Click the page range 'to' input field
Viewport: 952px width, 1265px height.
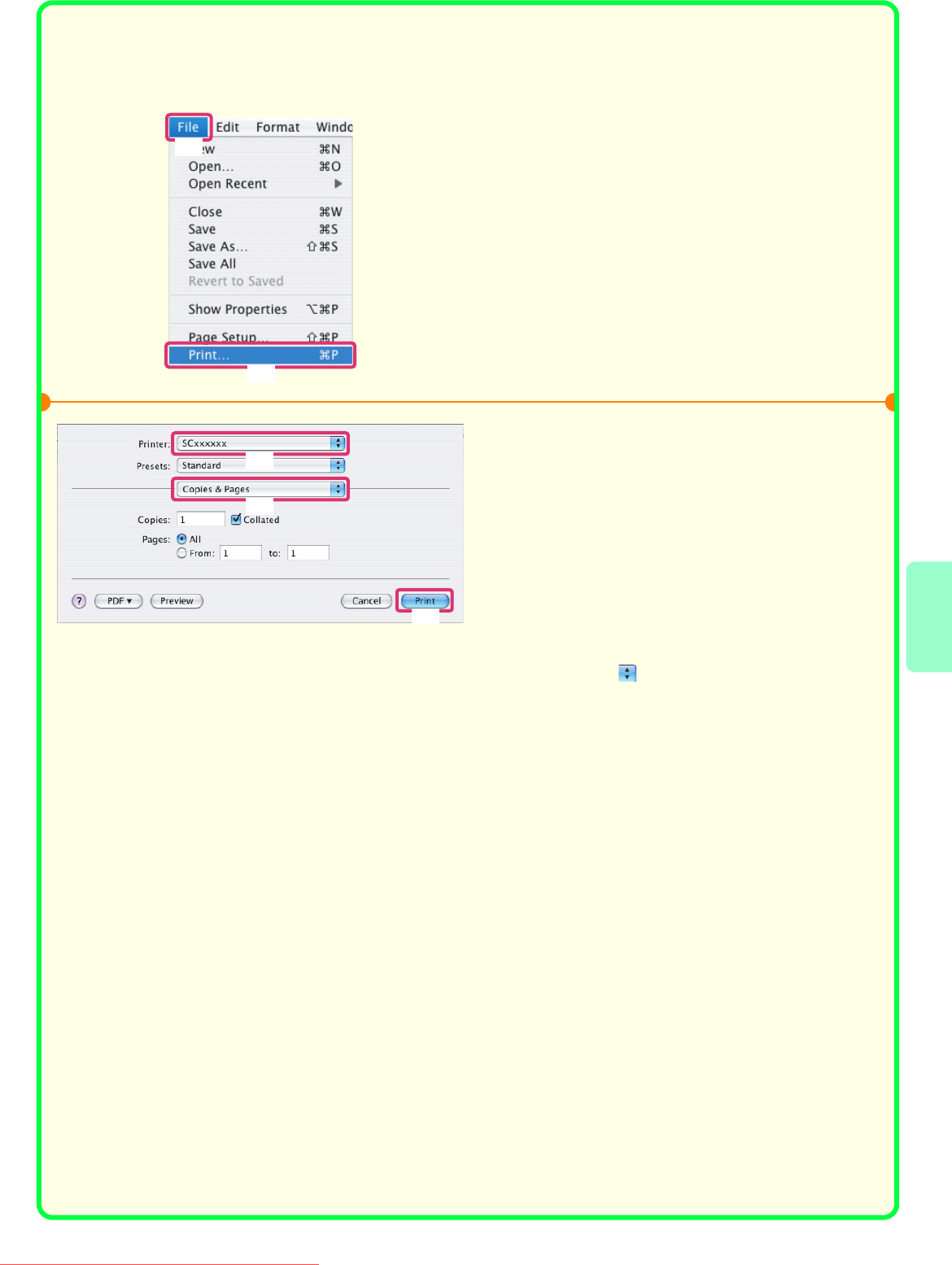coord(308,553)
